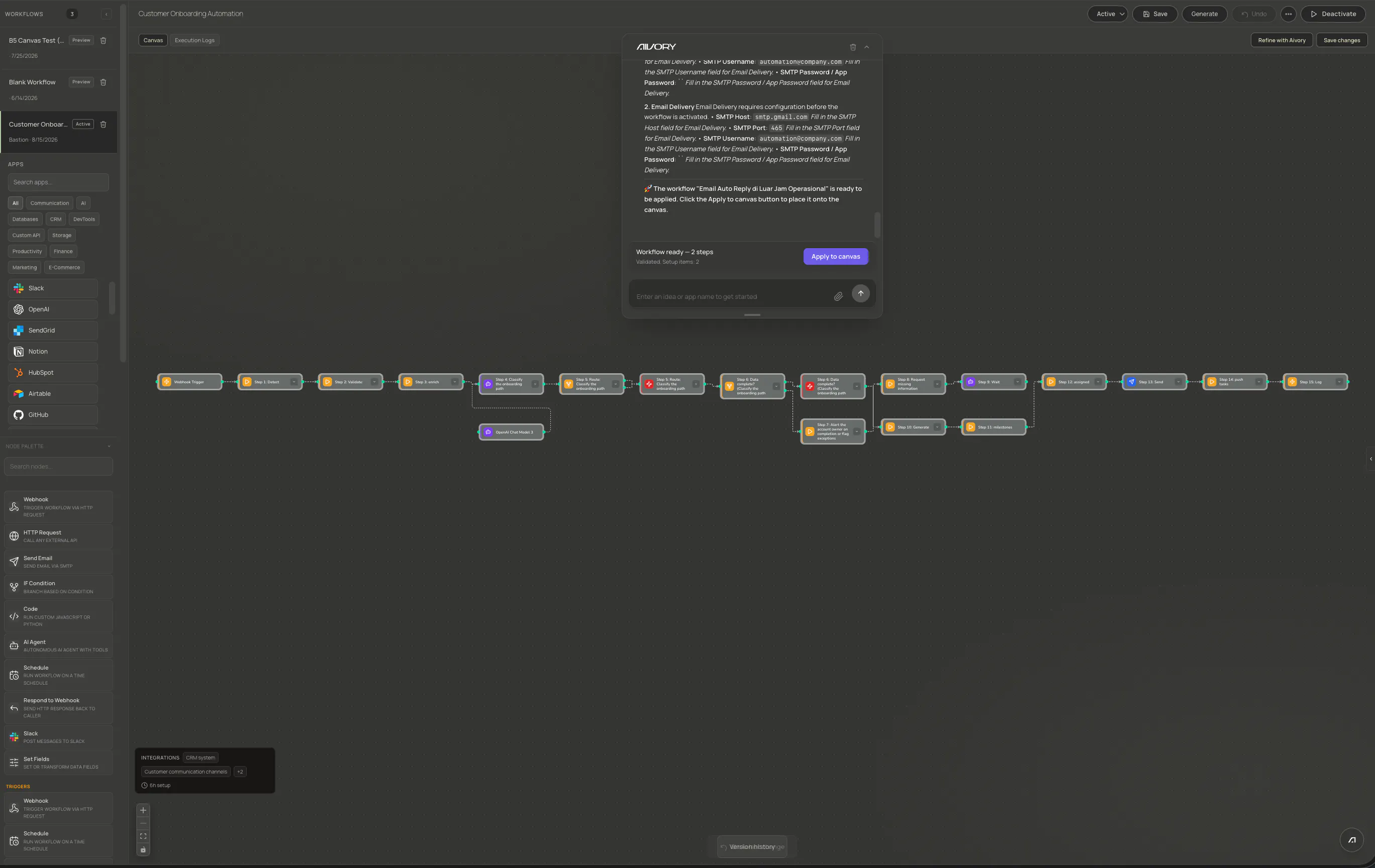Viewport: 1375px width, 868px height.
Task: Expand the Step 1: Detect node chevron
Action: [x=293, y=382]
